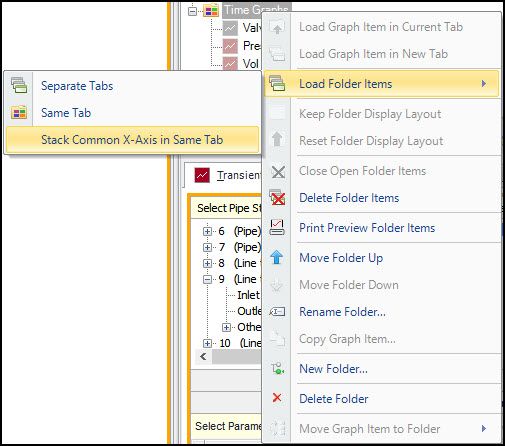The height and width of the screenshot is (446, 505).
Task: Collapse pipe station 9 (Line) node
Action: click(x=207, y=279)
